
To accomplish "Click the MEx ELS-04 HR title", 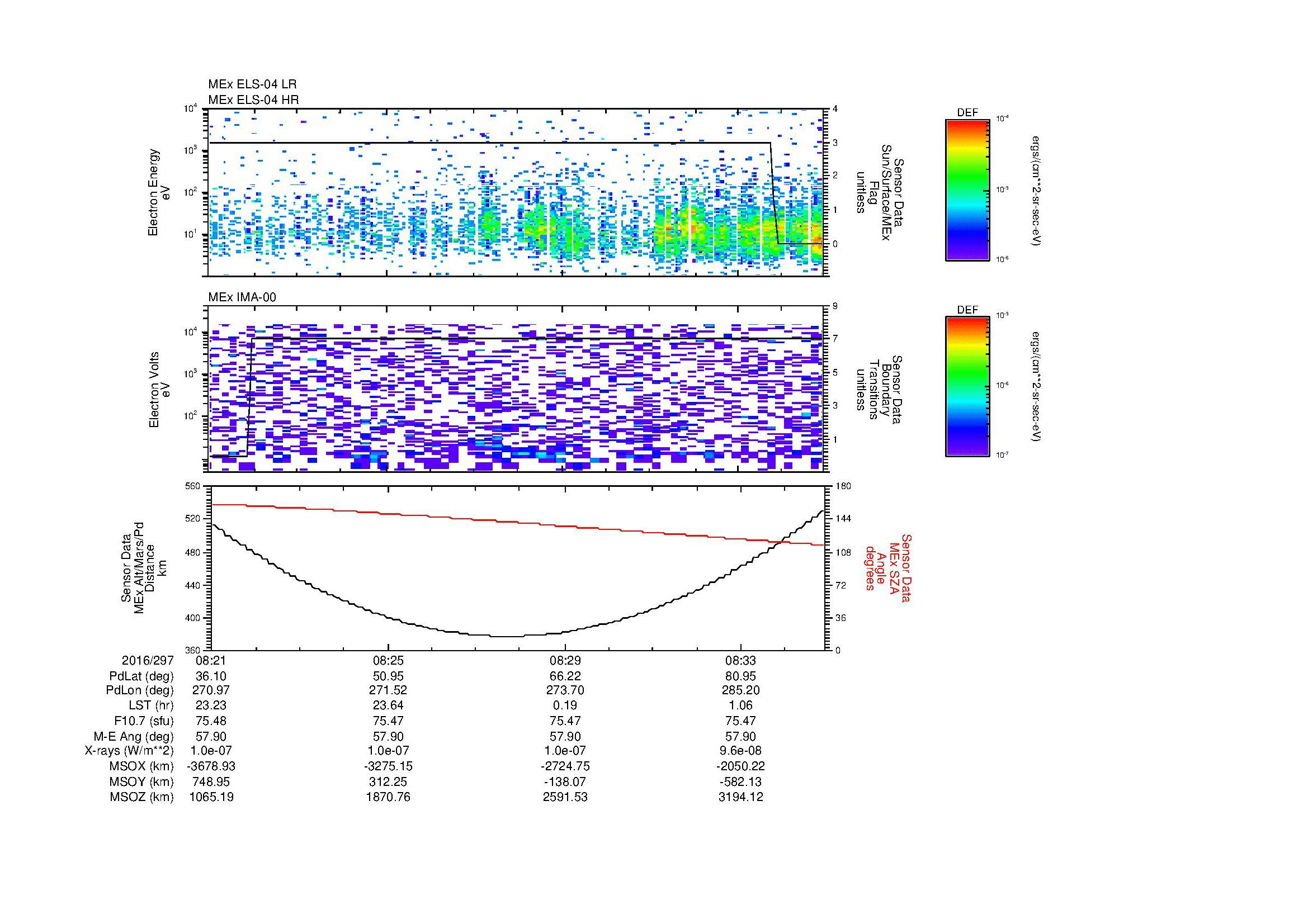I will (253, 100).
